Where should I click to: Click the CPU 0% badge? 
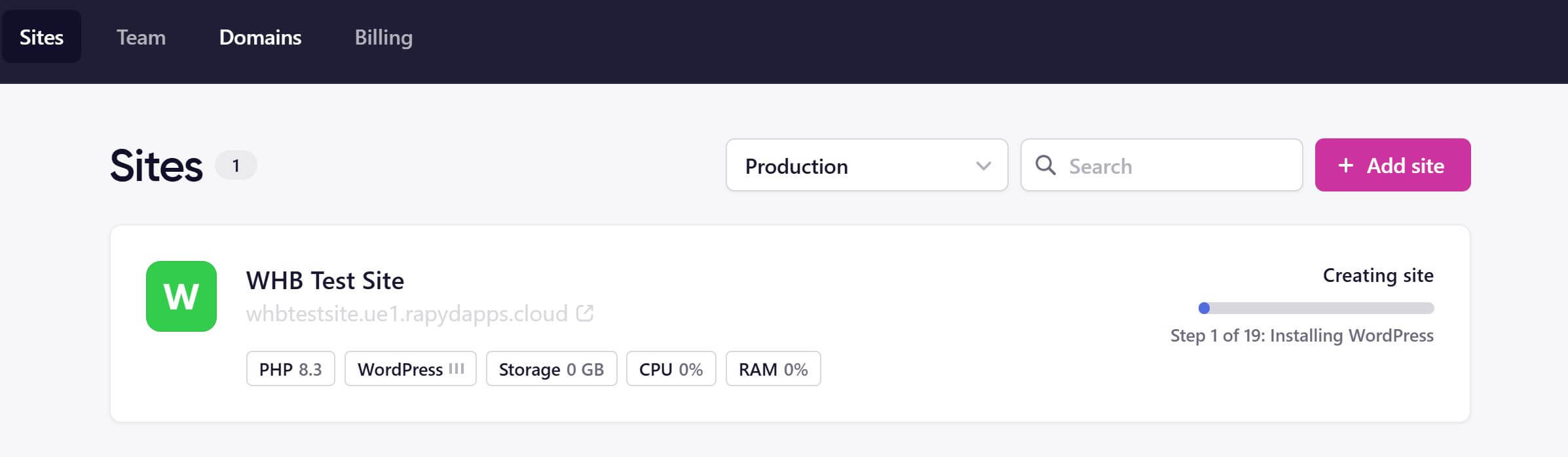(x=671, y=369)
